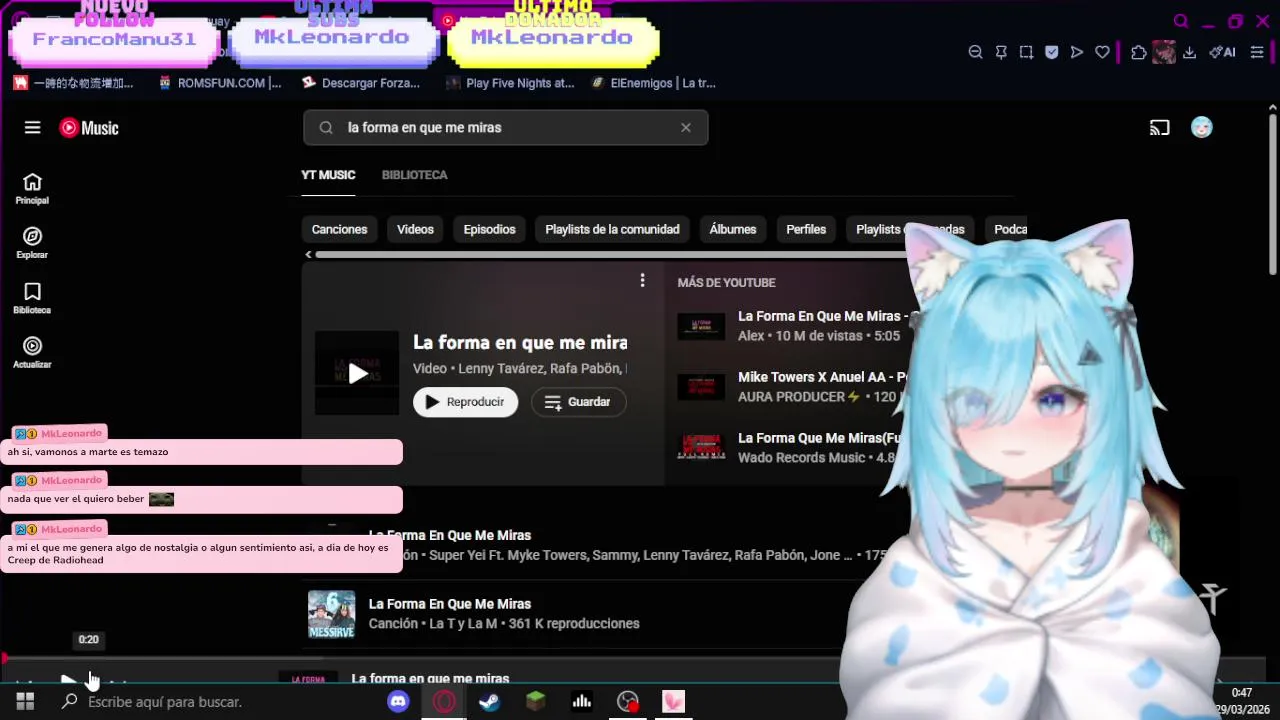The width and height of the screenshot is (1280, 720).
Task: Click Opera GX zoom out magnifier icon
Action: (x=976, y=52)
